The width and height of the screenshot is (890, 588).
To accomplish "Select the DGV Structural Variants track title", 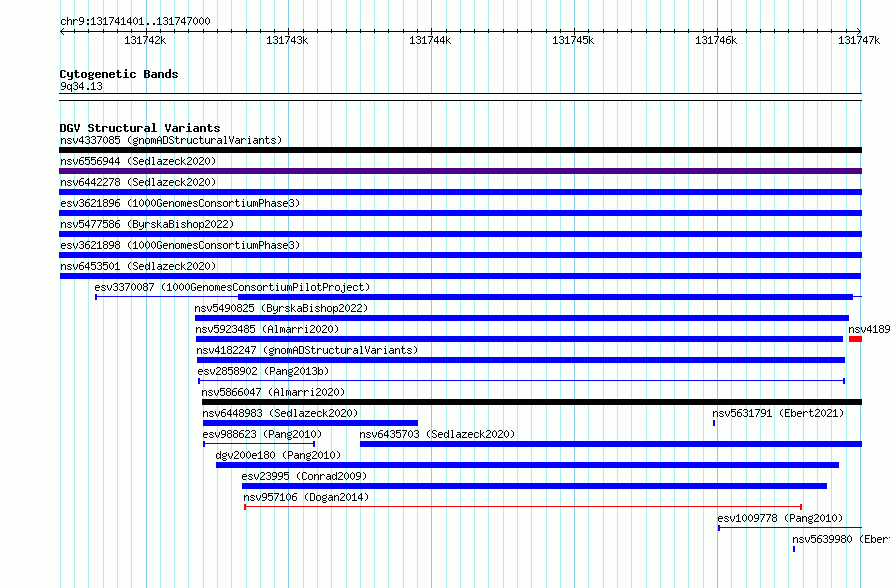I will 140,128.
